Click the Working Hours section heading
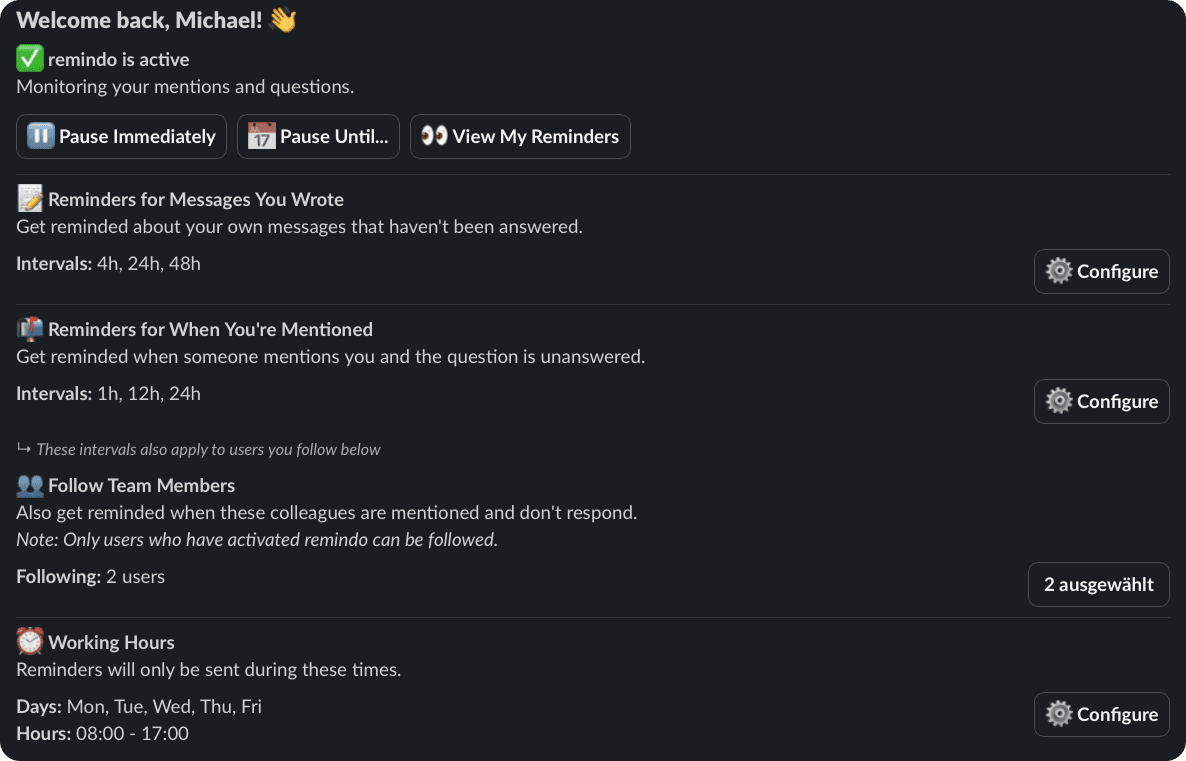This screenshot has height=761, width=1186. (x=111, y=642)
